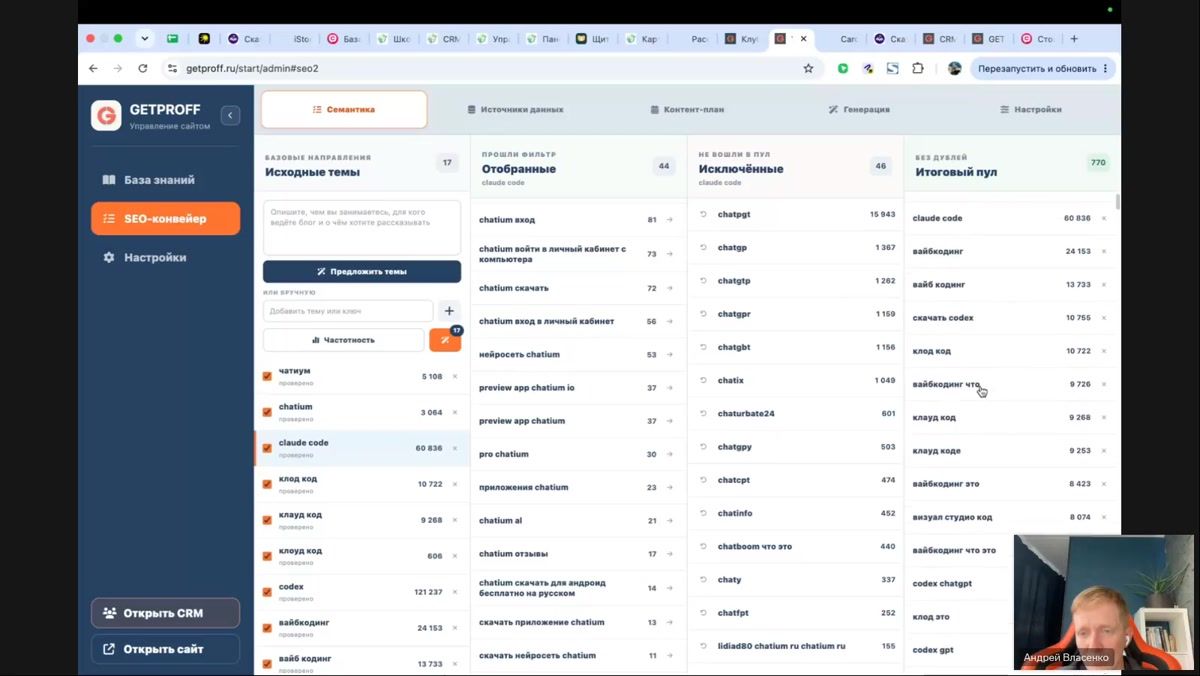Move pro chatium with its arrow icon

(x=670, y=454)
